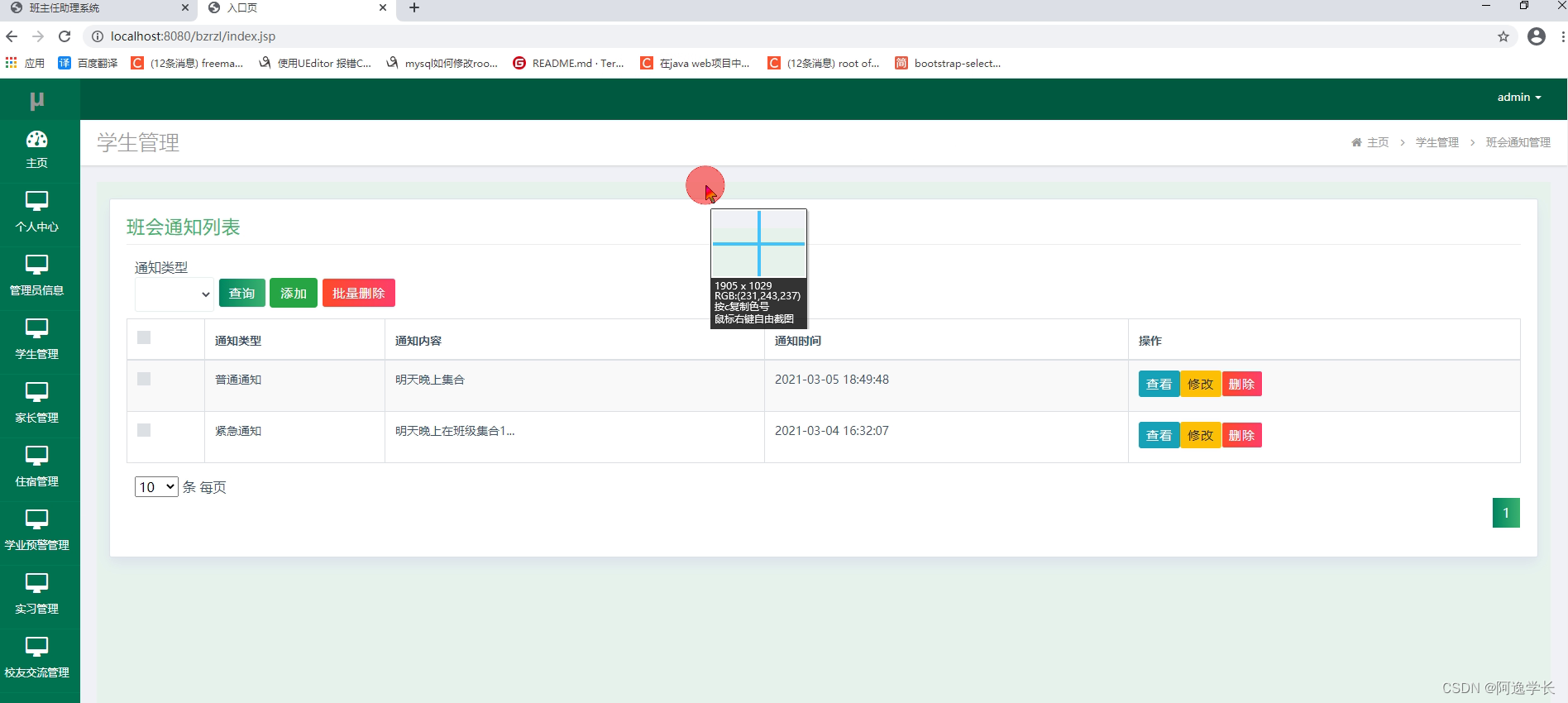Reload the page with refresh icon

(65, 36)
